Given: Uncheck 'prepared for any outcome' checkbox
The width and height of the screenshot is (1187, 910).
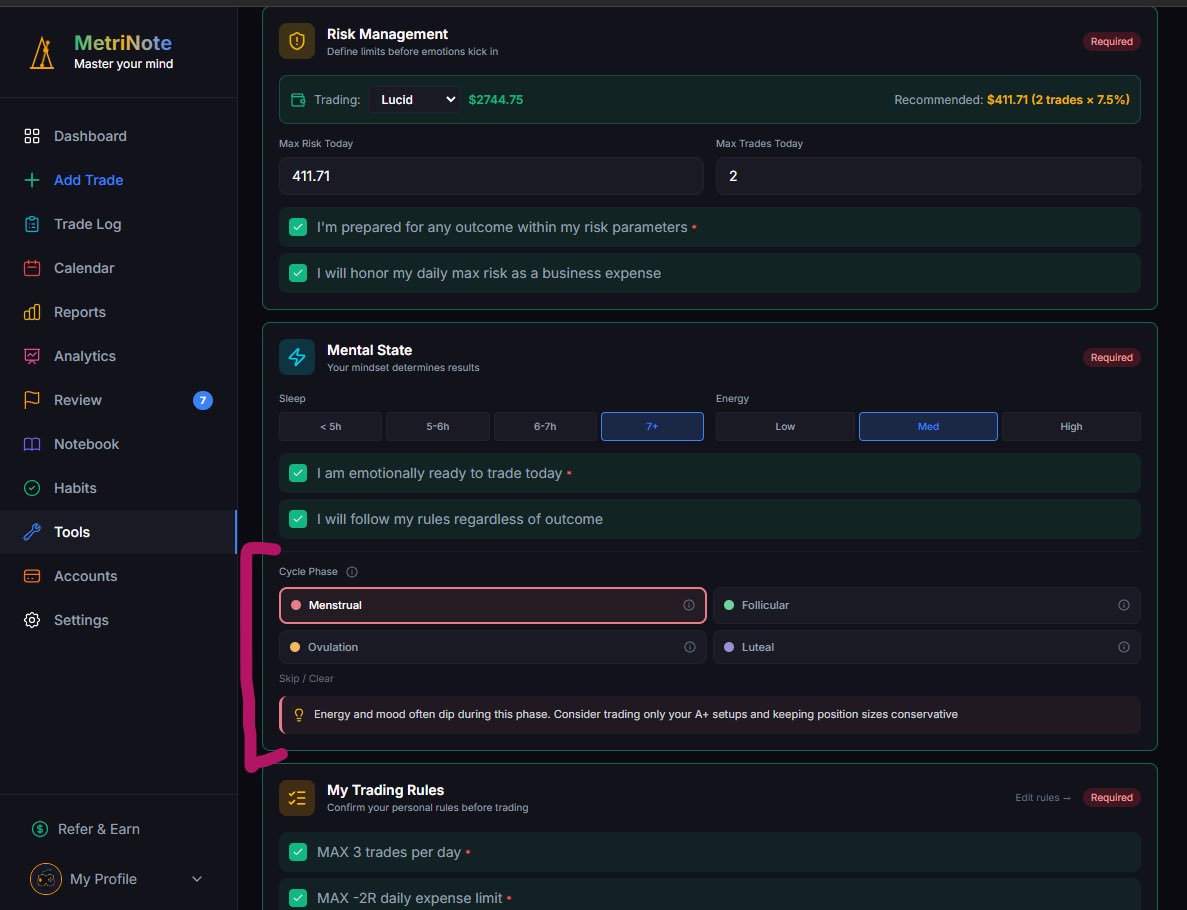Looking at the screenshot, I should coord(298,227).
